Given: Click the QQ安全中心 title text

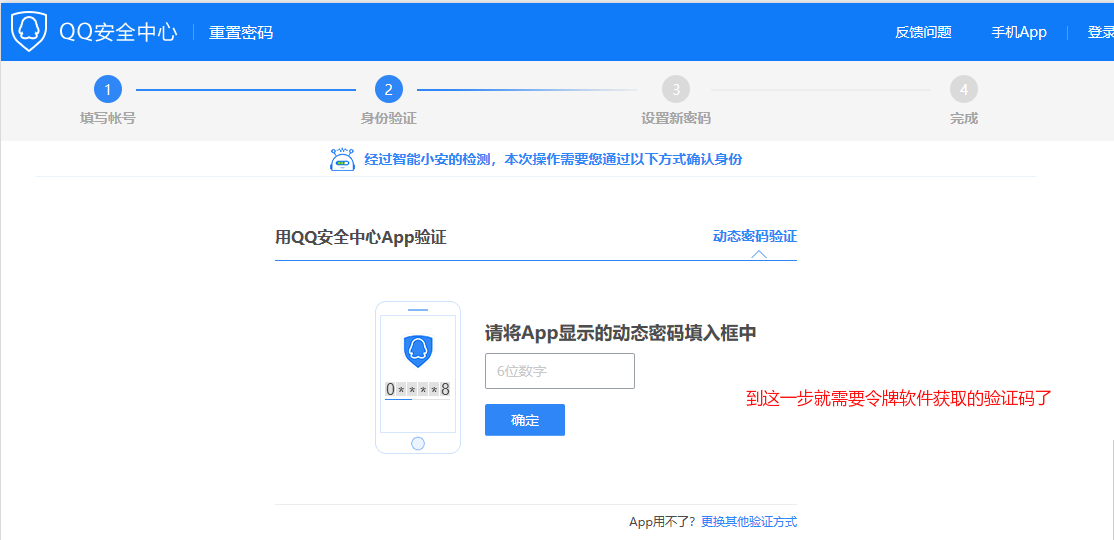Looking at the screenshot, I should coord(118,32).
